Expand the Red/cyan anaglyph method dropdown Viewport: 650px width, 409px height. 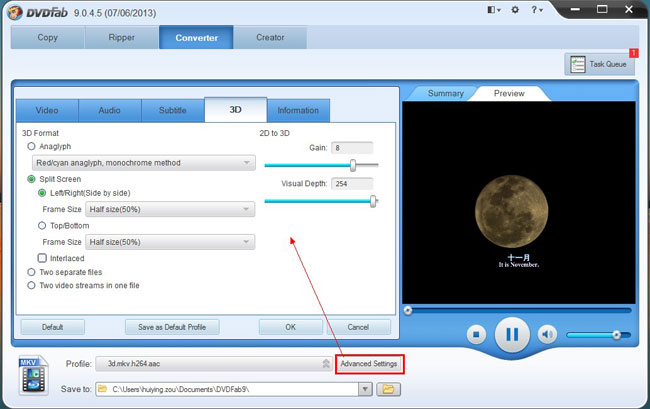(143, 163)
